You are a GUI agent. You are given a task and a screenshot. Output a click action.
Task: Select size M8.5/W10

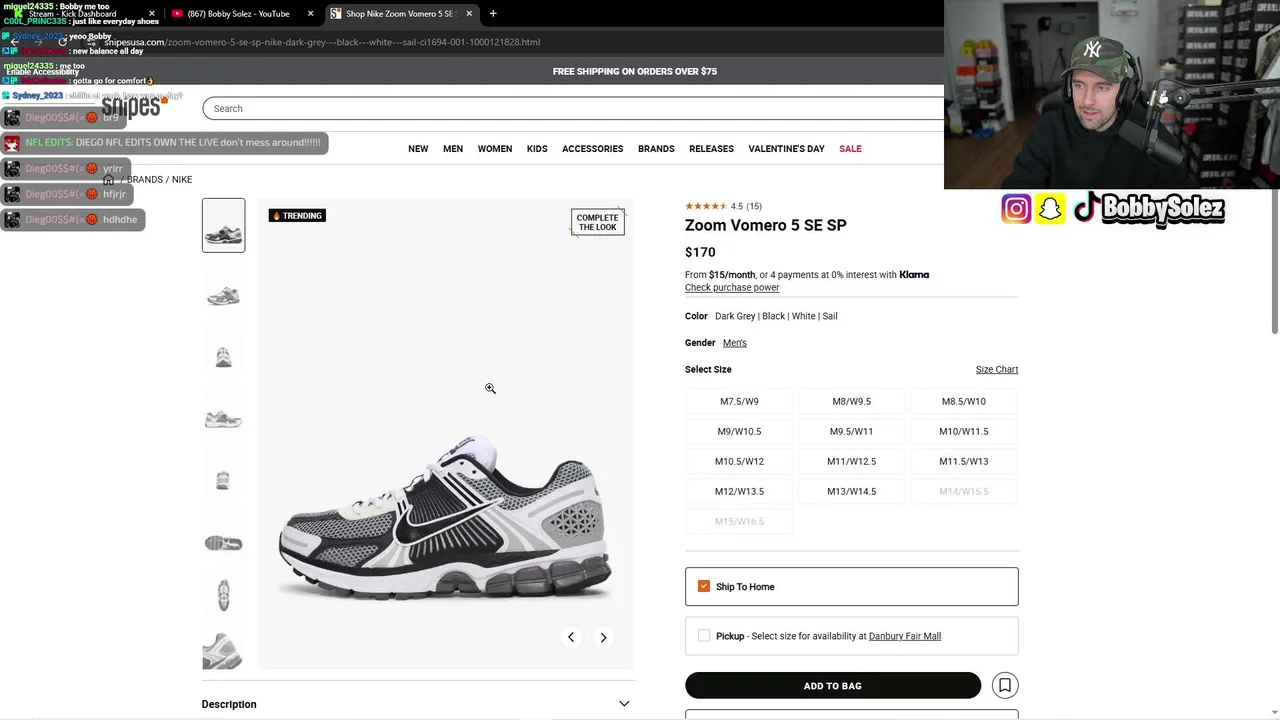point(964,401)
